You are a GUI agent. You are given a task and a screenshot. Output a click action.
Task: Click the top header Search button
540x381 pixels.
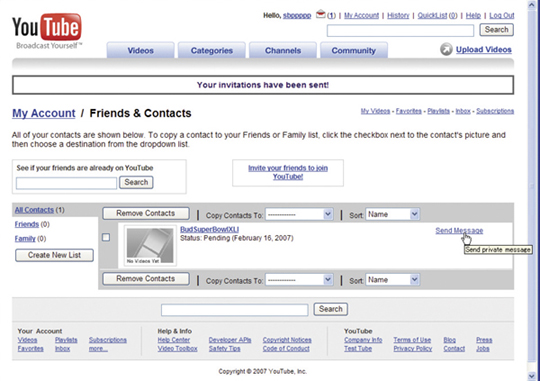tap(497, 30)
